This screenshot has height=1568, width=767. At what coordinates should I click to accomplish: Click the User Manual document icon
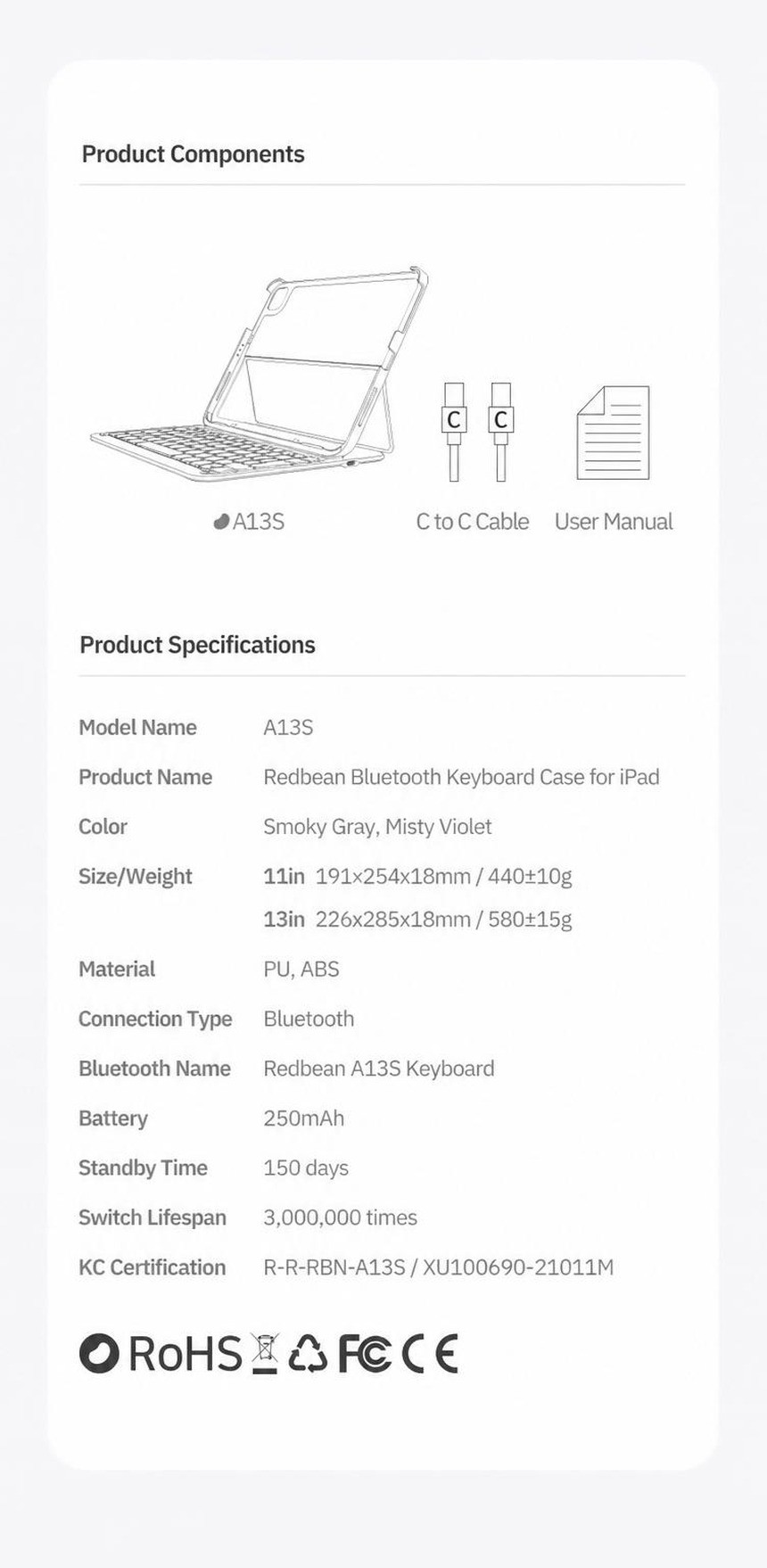614,433
